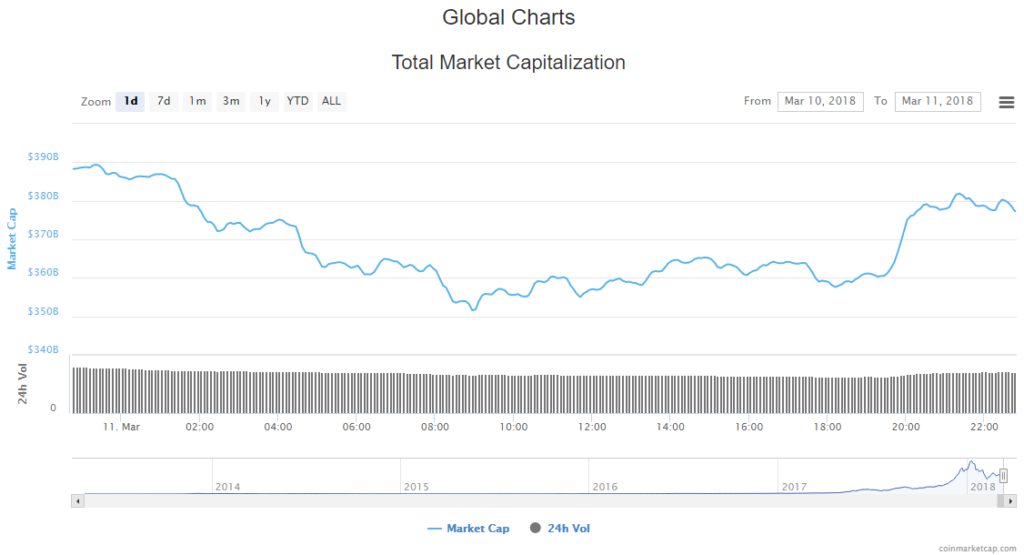The width and height of the screenshot is (1024, 555).
Task: Click the 2014 marker in navigator
Action: [228, 486]
